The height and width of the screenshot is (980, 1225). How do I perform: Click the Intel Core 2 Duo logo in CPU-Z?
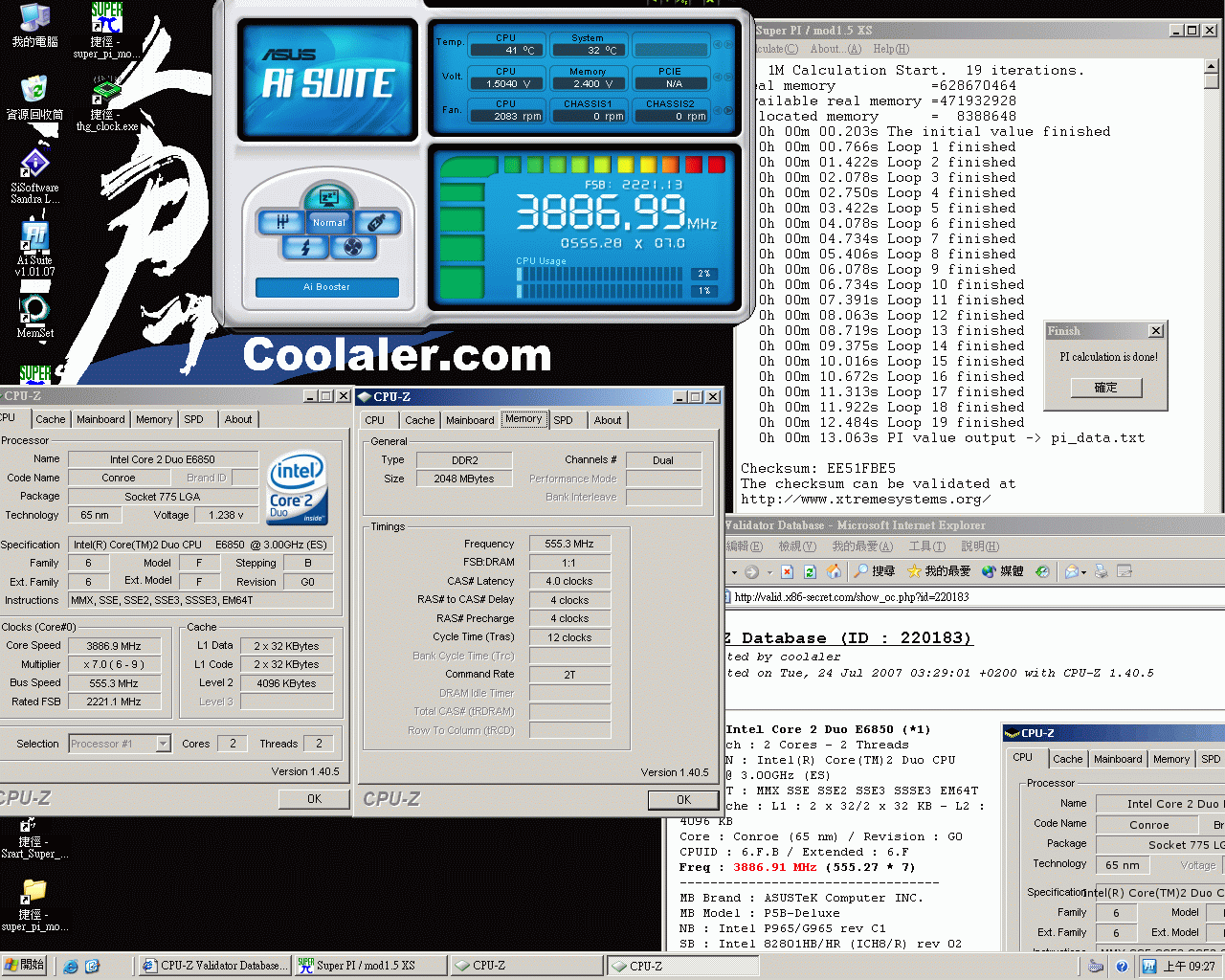pos(298,488)
